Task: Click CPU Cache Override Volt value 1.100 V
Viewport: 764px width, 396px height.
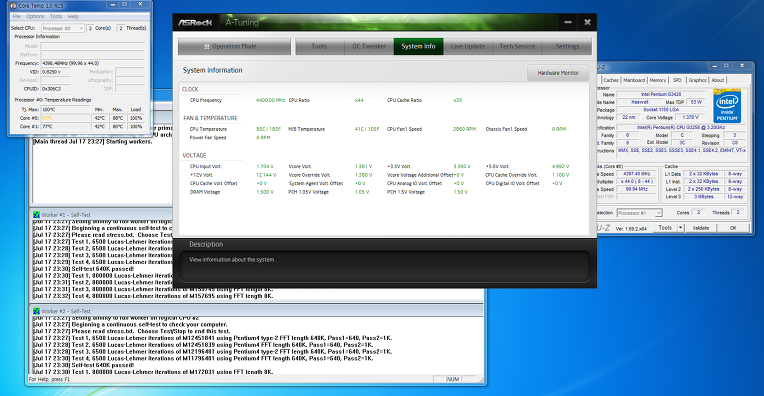Action: [560, 175]
